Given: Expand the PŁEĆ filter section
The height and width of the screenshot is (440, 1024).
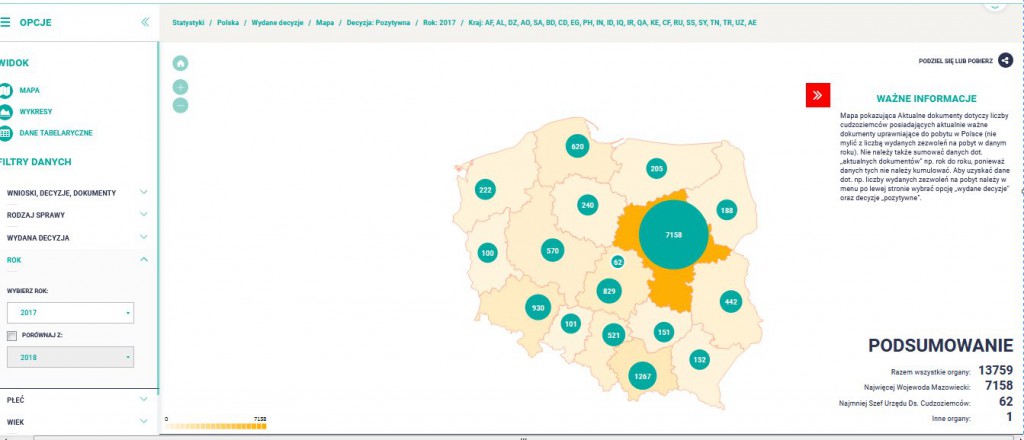Looking at the screenshot, I should click(x=144, y=399).
